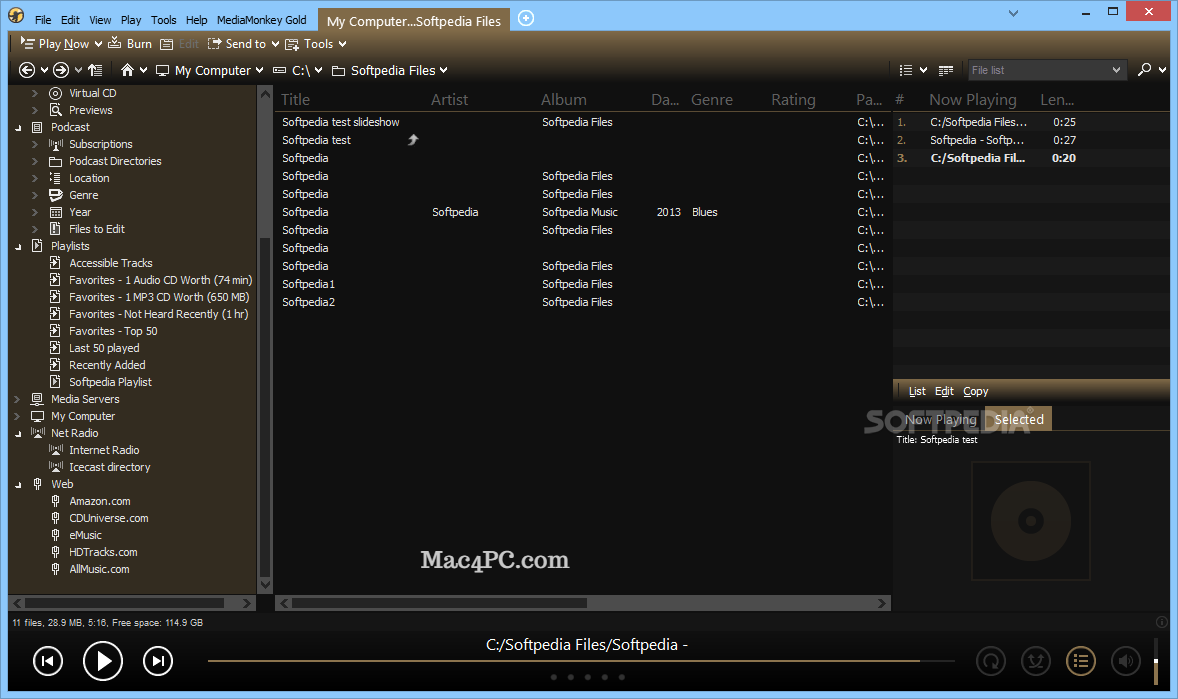This screenshot has width=1178, height=699.
Task: Click the view mode list icon
Action: pyautogui.click(x=906, y=70)
